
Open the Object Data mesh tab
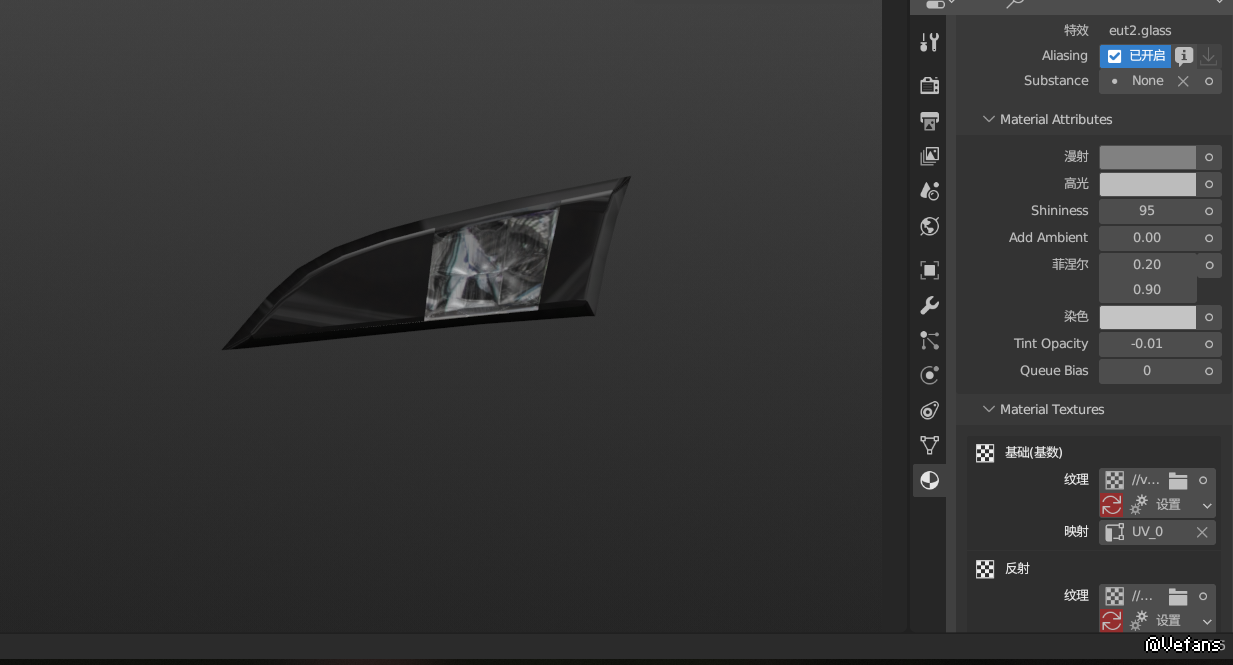click(929, 445)
